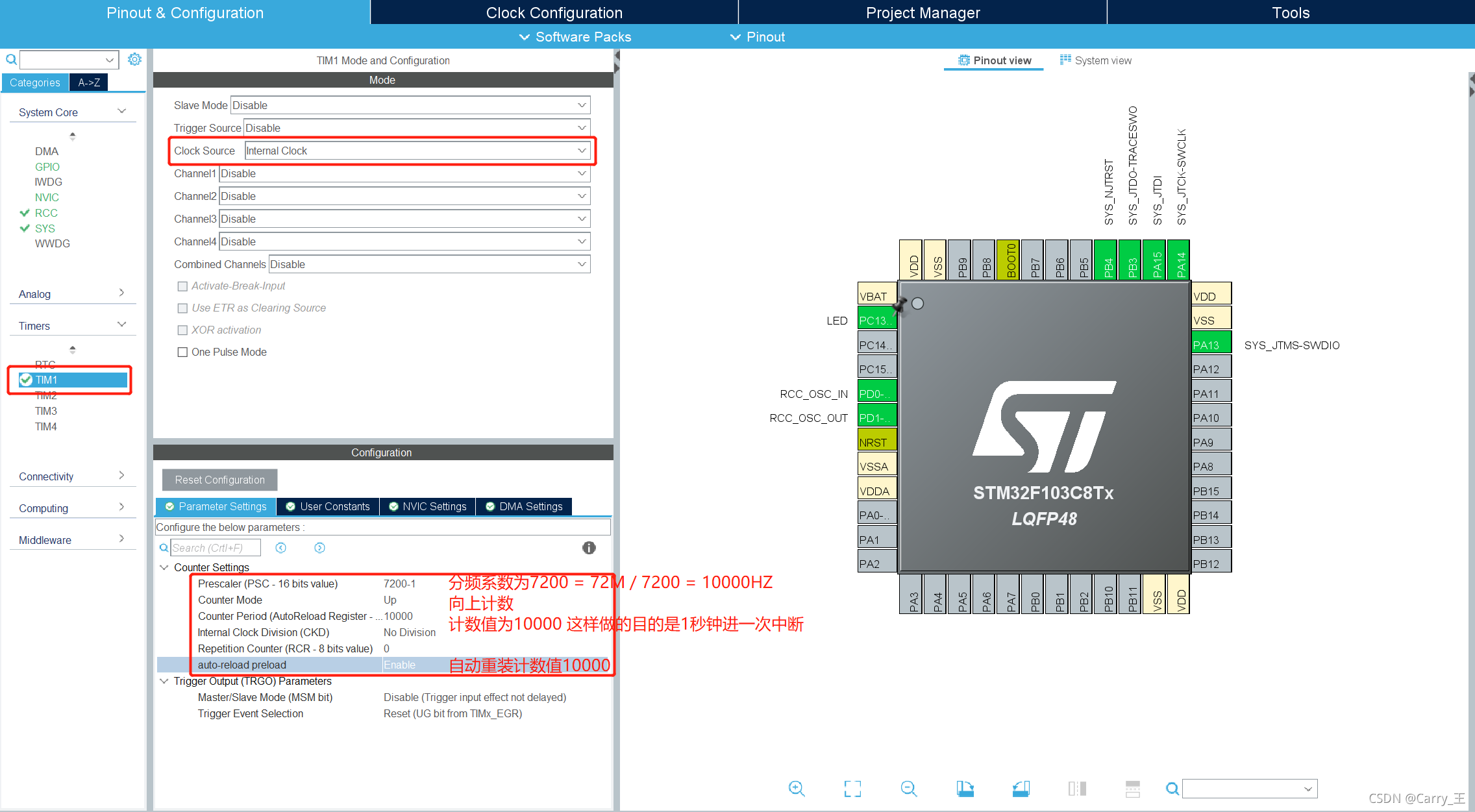Select TIM3 in the Timers list
1475x812 pixels.
(x=46, y=411)
